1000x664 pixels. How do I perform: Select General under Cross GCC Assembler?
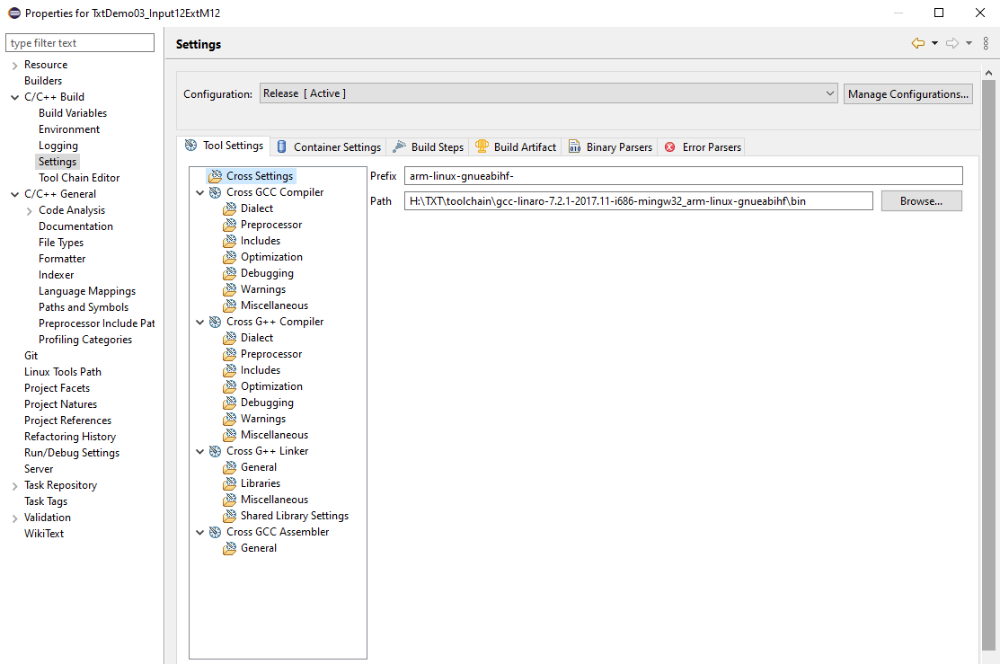pos(258,548)
